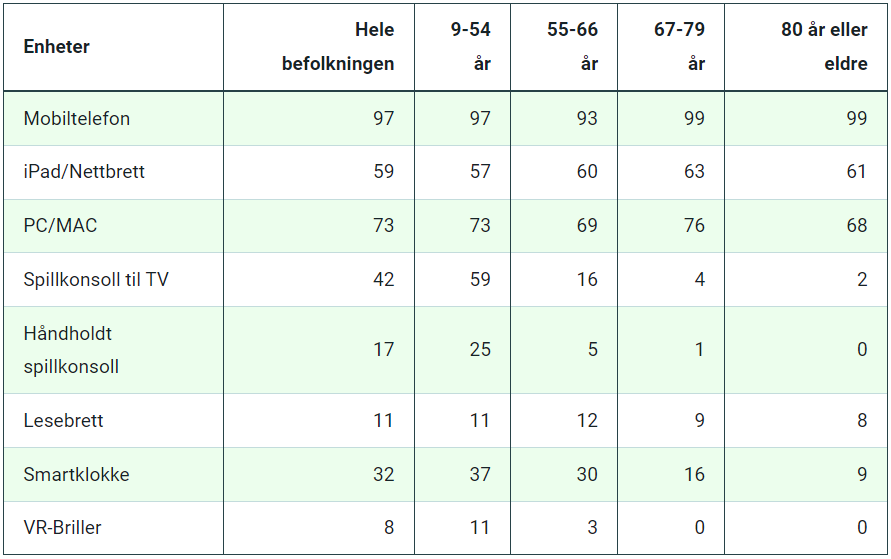The height and width of the screenshot is (559, 891).
Task: Click iPad/Nettbrett value for 80 år eller eldre
Action: click(856, 172)
